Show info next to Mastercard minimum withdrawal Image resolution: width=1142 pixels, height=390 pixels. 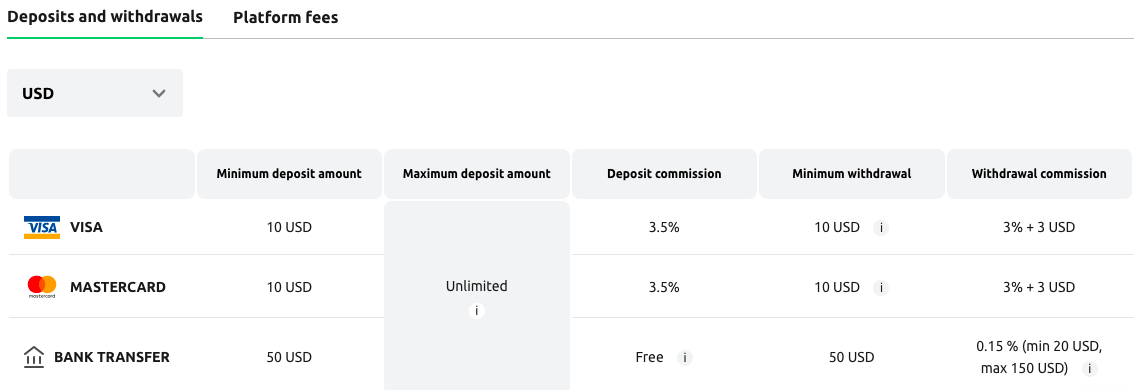(x=881, y=287)
